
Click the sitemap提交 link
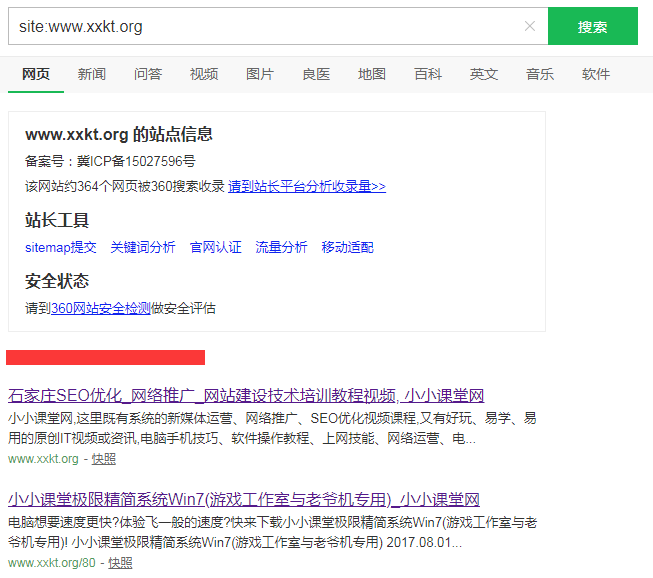(x=61, y=247)
